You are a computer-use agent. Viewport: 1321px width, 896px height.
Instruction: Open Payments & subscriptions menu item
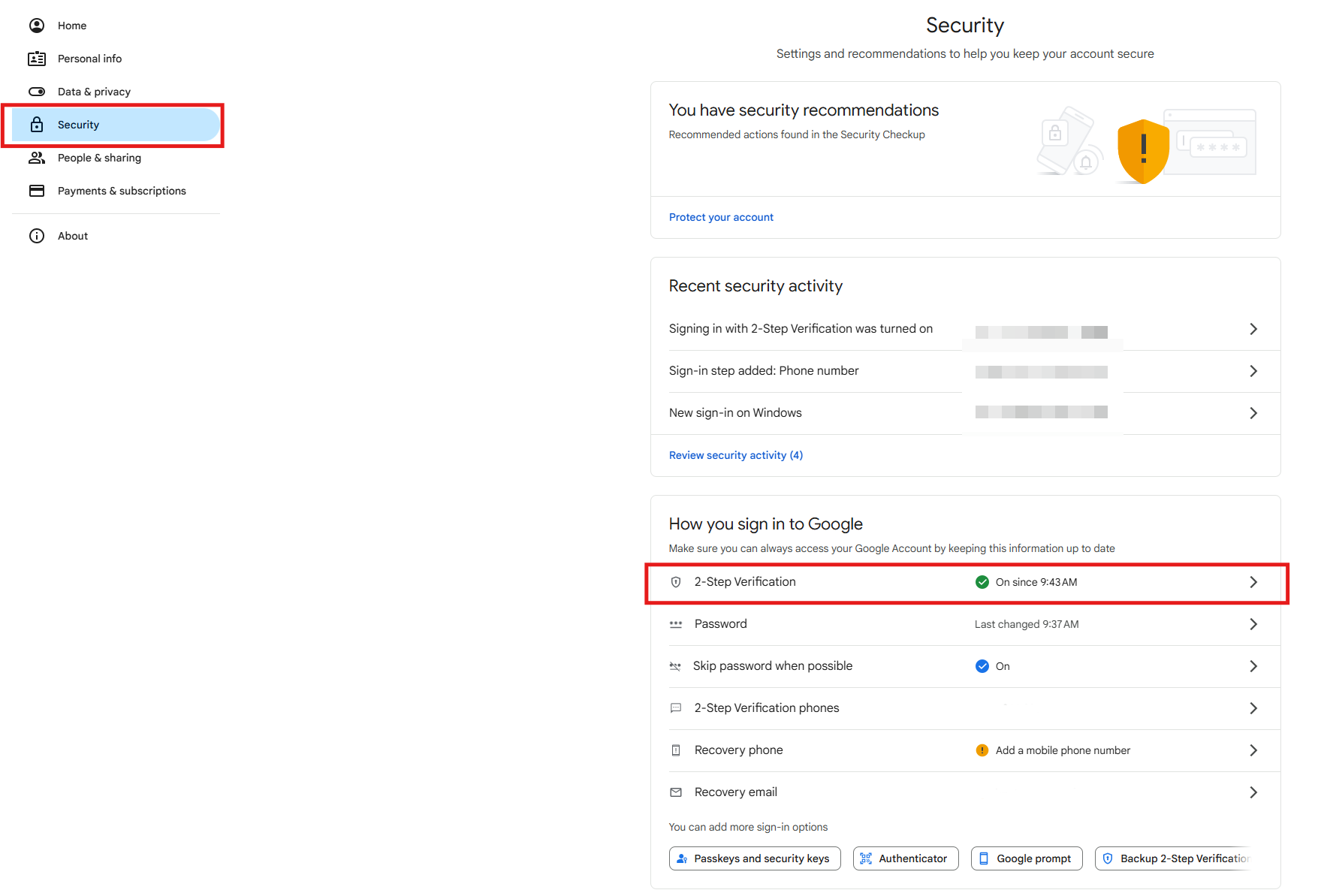(x=122, y=191)
